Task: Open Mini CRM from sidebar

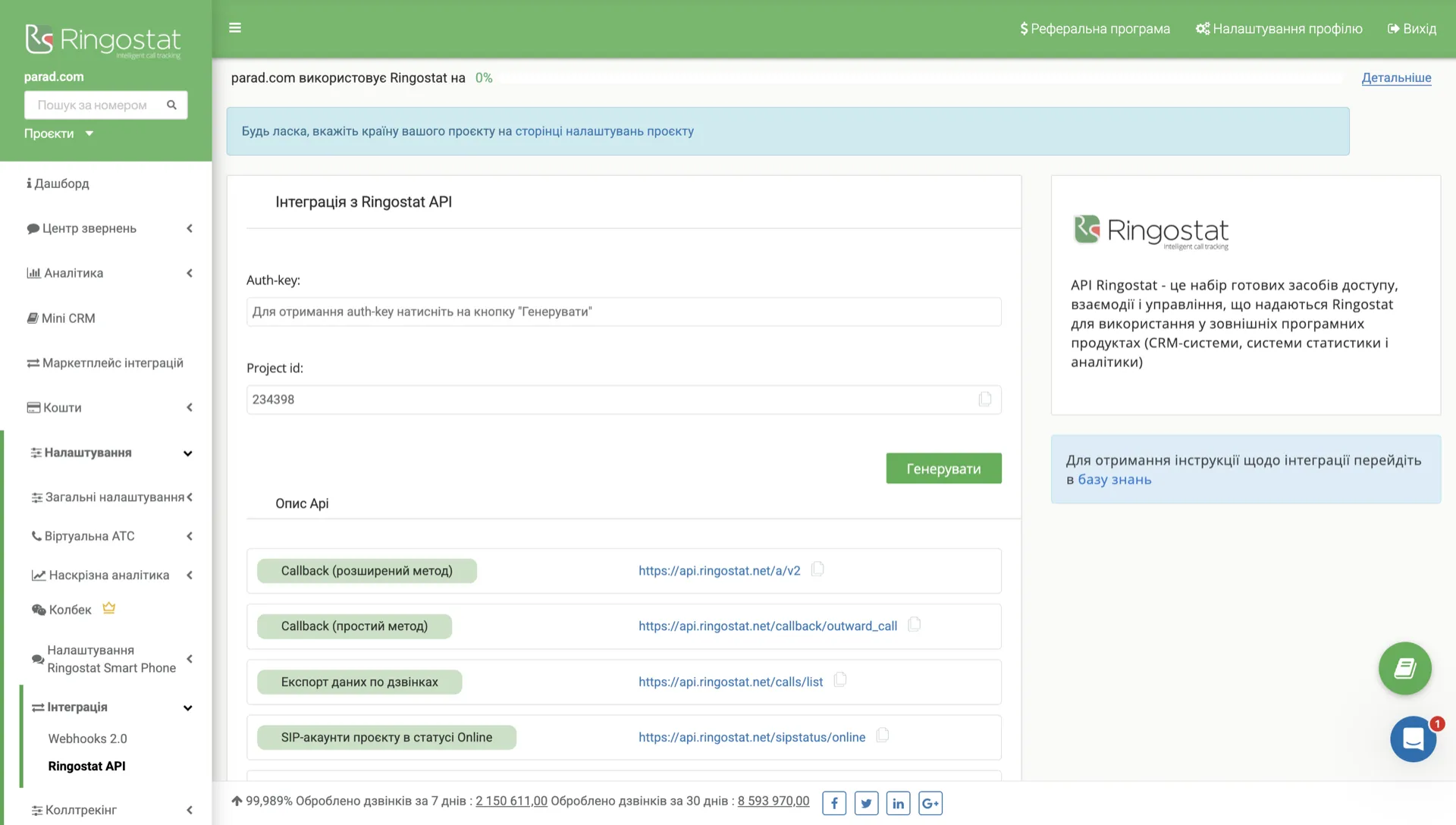Action: pos(61,318)
